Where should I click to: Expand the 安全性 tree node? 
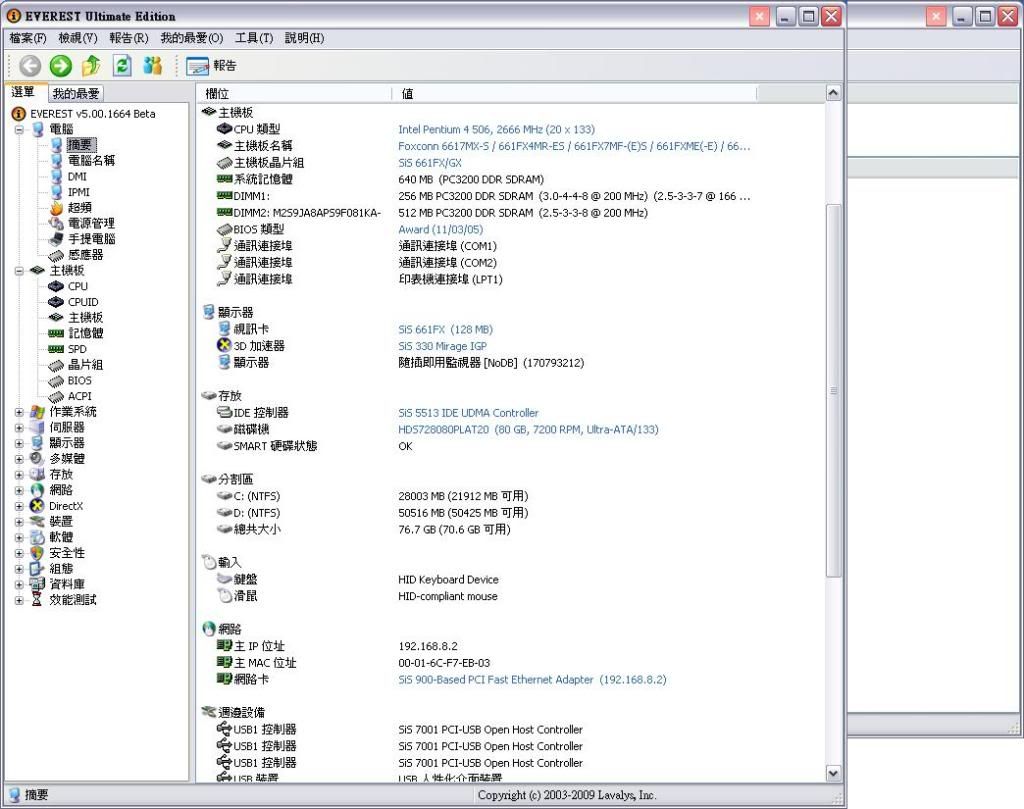[19, 553]
